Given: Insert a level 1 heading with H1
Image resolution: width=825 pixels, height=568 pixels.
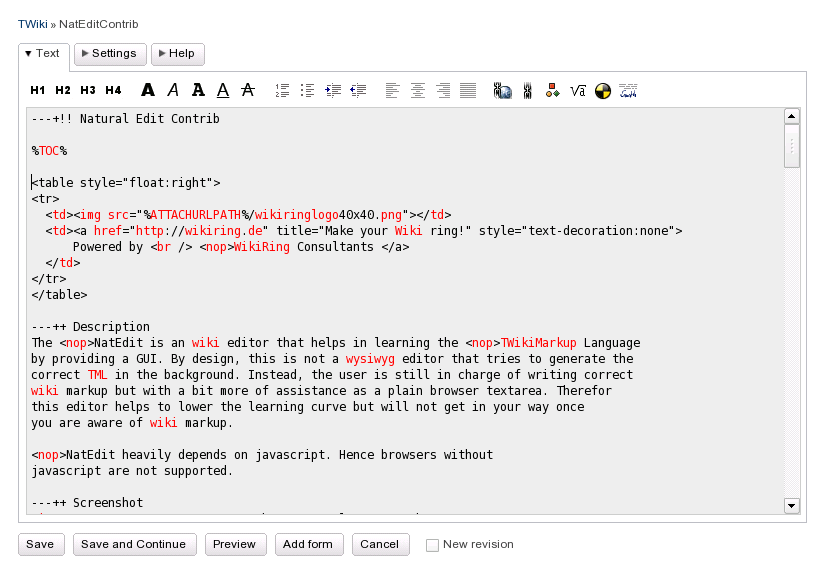Looking at the screenshot, I should pos(37,90).
